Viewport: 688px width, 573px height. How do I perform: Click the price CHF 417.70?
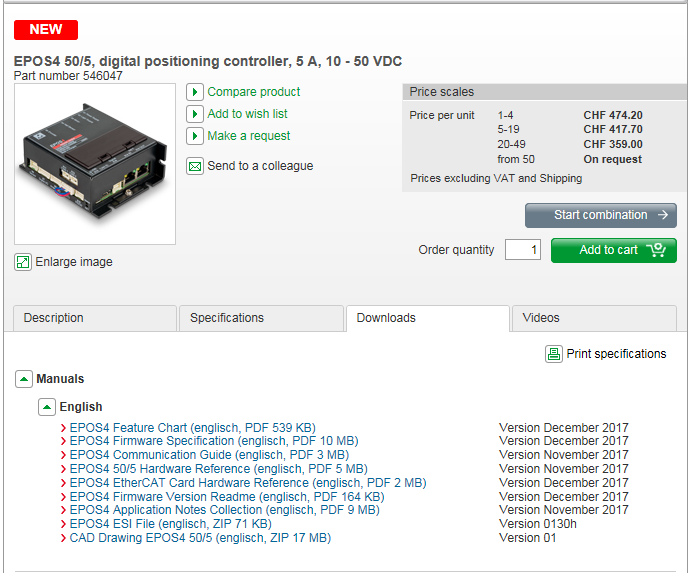point(613,129)
